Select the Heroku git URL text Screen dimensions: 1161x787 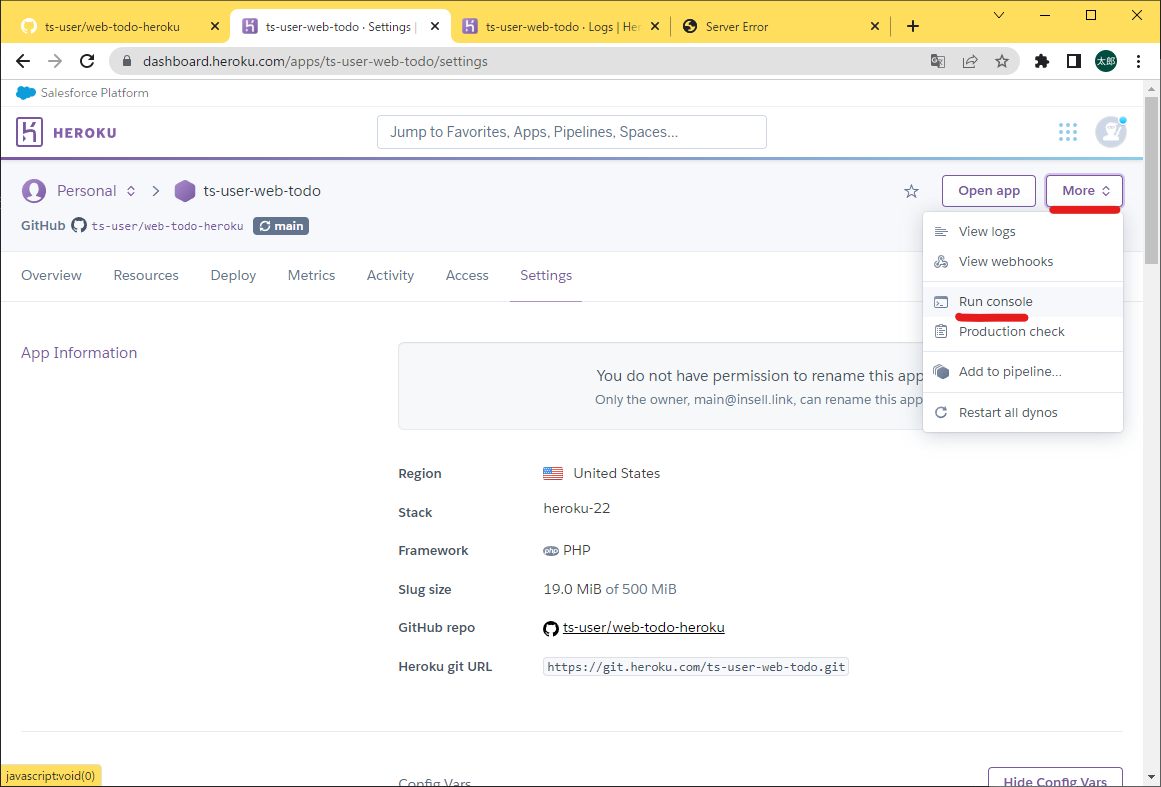[x=696, y=667]
